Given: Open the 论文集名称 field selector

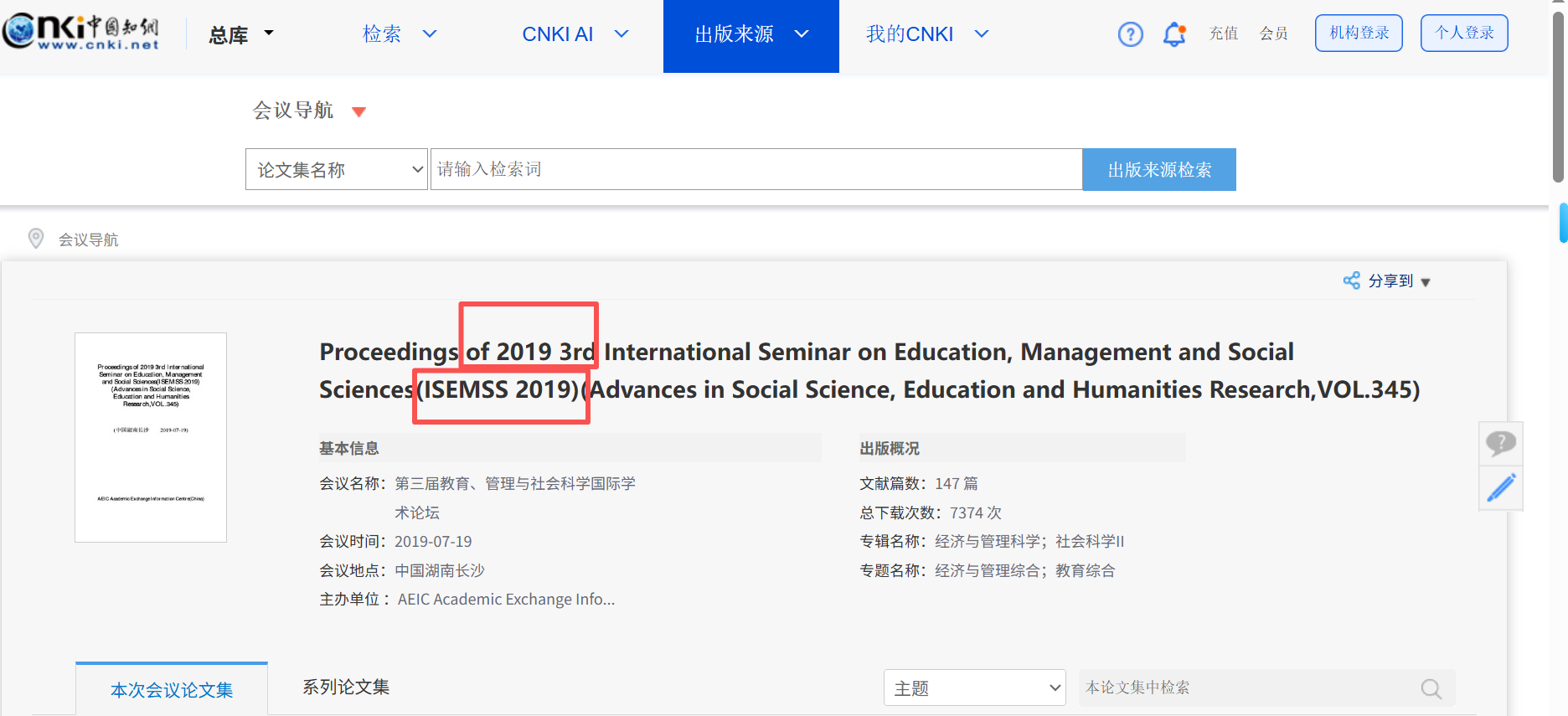Looking at the screenshot, I should [337, 170].
